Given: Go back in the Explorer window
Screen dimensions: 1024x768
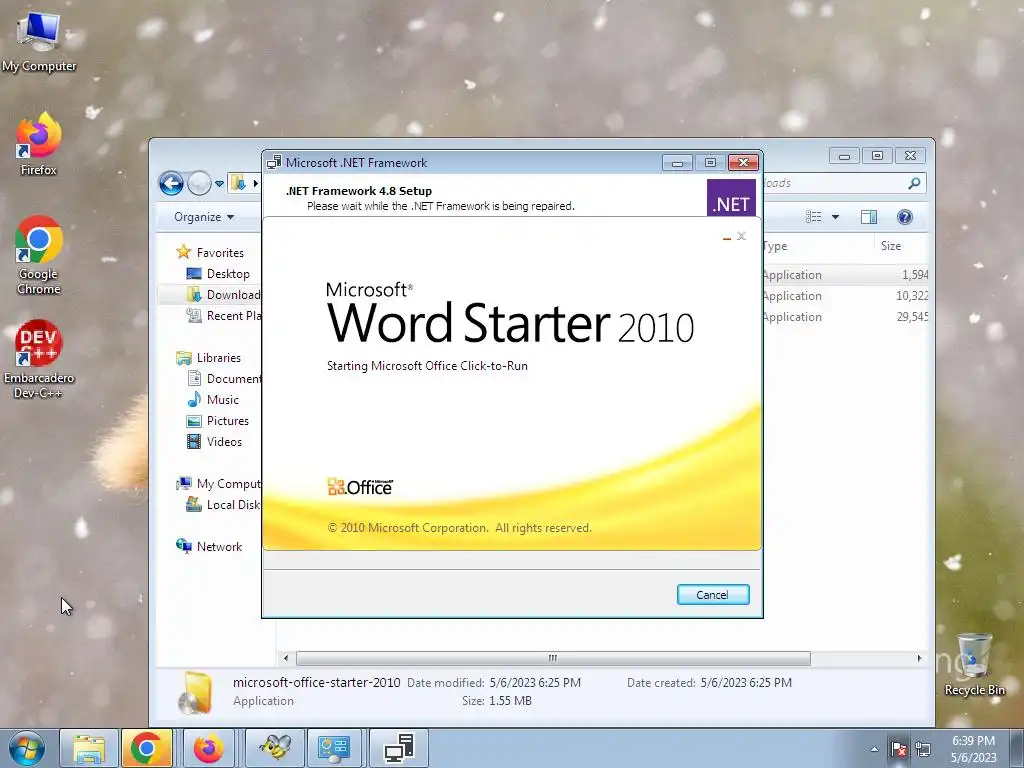Looking at the screenshot, I should (x=171, y=184).
